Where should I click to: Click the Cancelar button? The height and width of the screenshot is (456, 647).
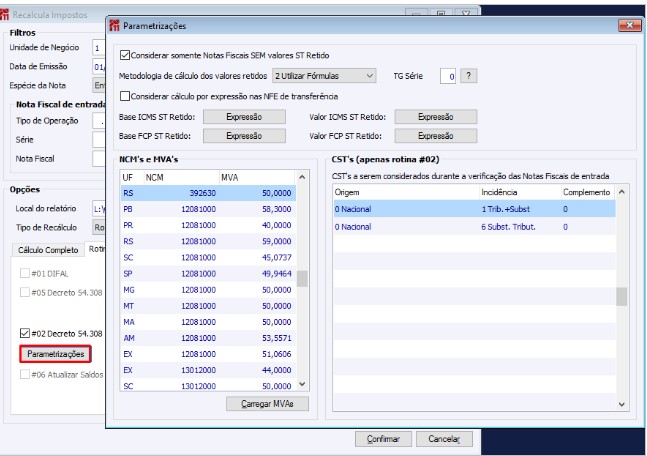point(444,439)
